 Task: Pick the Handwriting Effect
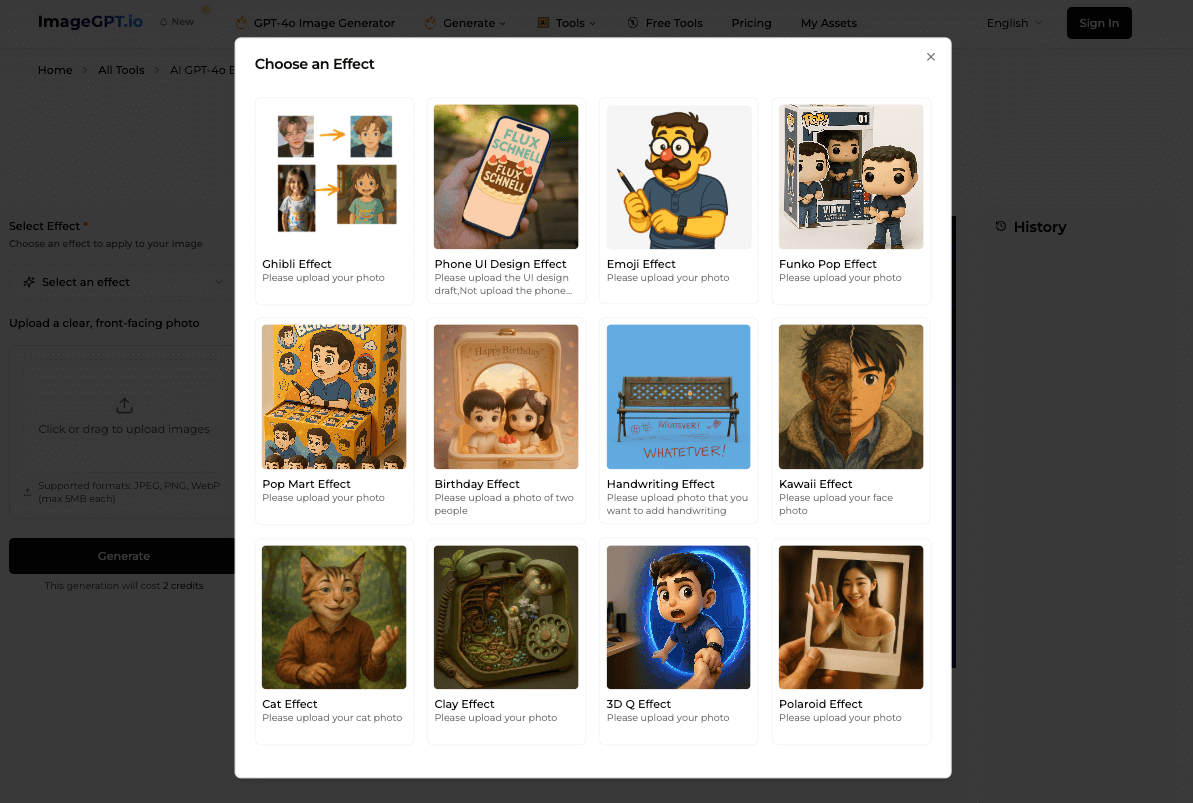679,421
